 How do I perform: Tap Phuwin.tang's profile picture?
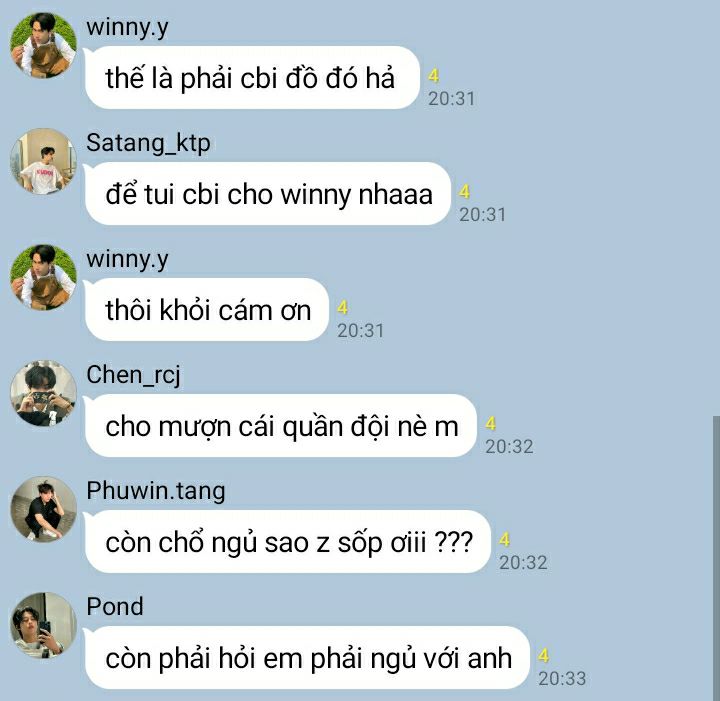(44, 509)
